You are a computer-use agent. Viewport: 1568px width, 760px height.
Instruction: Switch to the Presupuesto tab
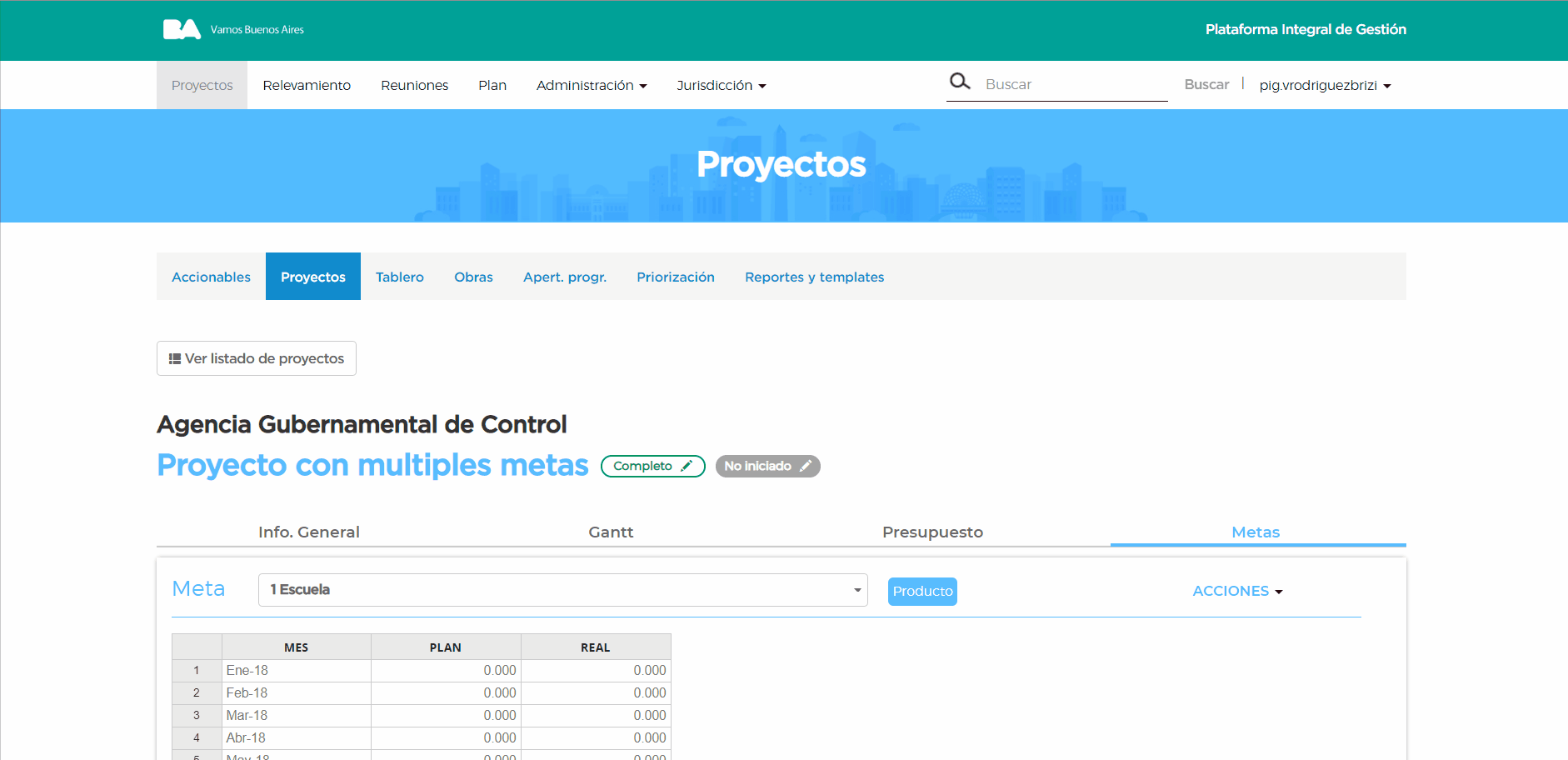click(932, 532)
